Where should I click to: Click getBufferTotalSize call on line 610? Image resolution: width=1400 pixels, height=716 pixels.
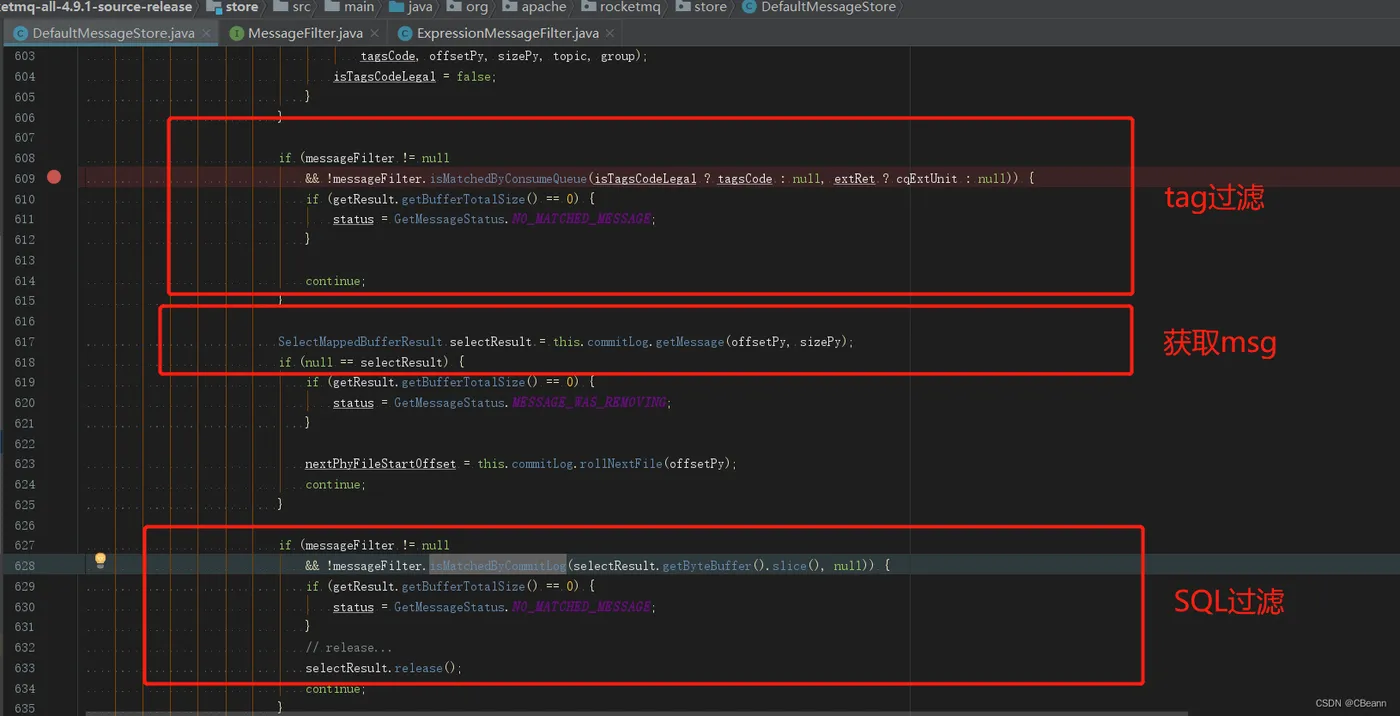(x=463, y=199)
